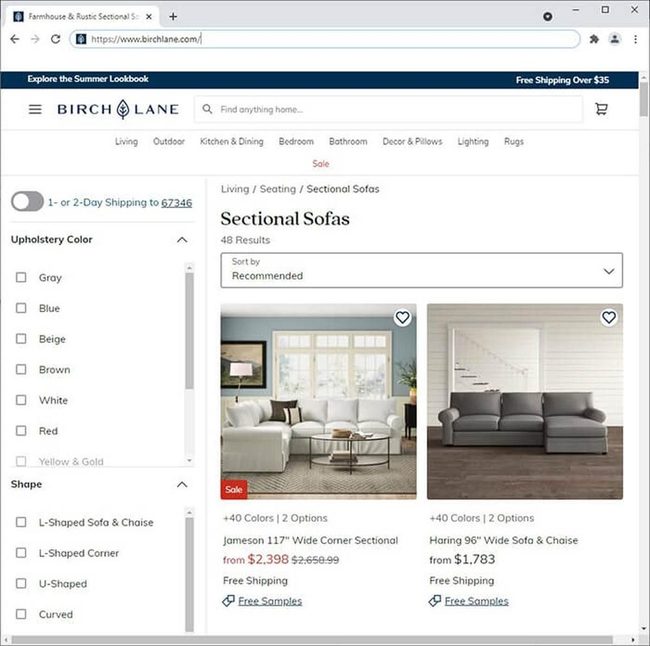650x646 pixels.
Task: Click Free Samples link under Jameson sectional
Action: 270,601
